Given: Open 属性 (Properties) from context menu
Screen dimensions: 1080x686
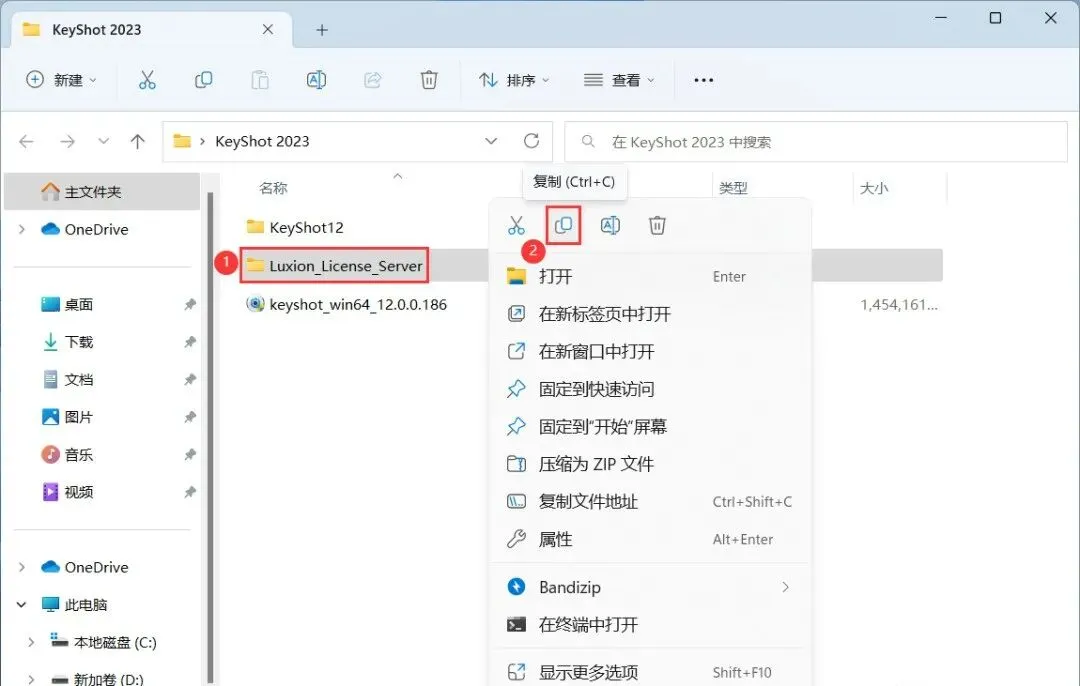Looking at the screenshot, I should pyautogui.click(x=650, y=539).
